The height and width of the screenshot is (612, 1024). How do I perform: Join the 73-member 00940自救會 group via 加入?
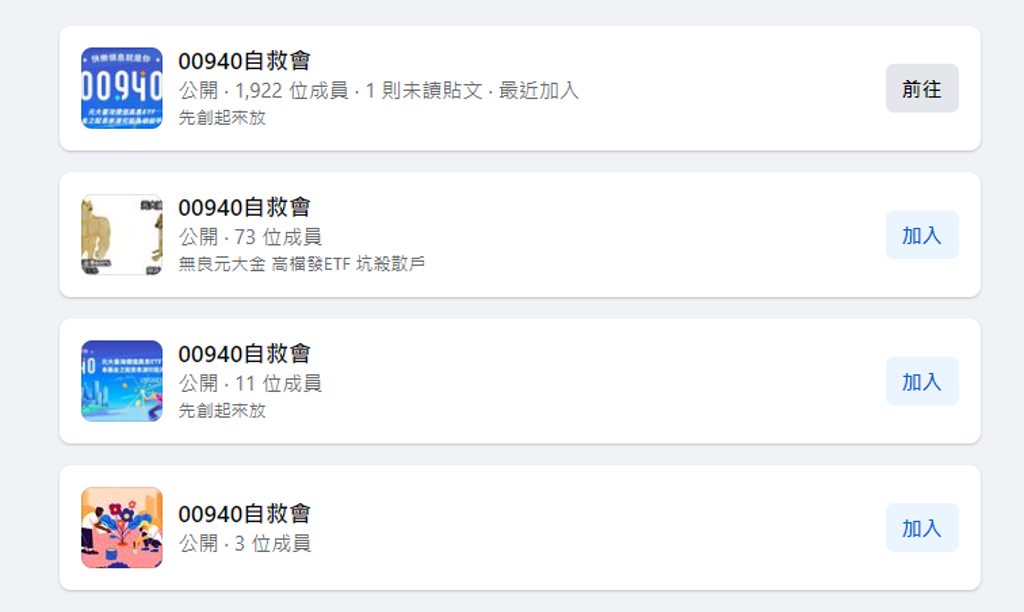point(921,234)
